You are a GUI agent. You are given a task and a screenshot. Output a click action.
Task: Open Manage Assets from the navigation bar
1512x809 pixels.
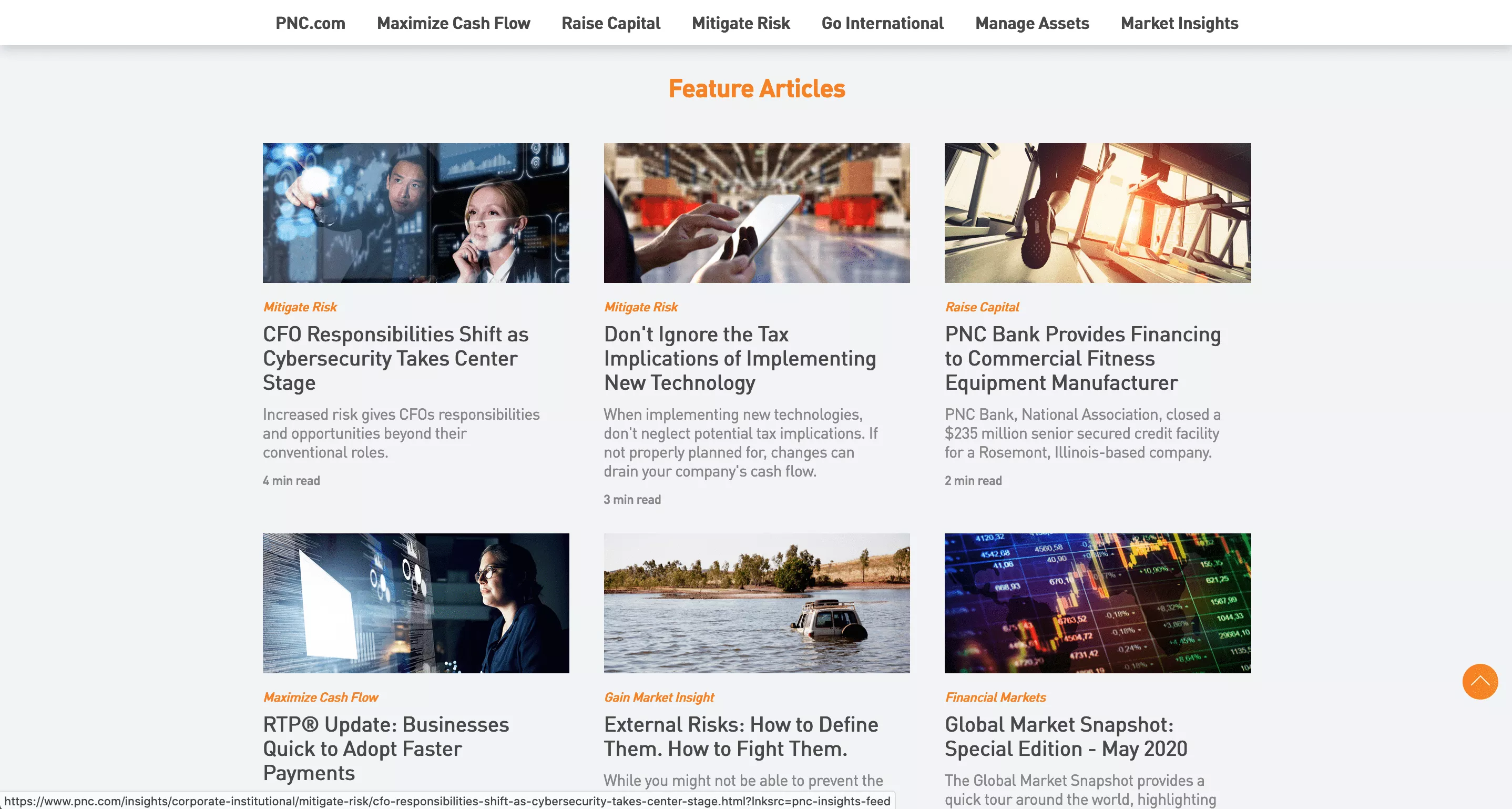[x=1032, y=23]
